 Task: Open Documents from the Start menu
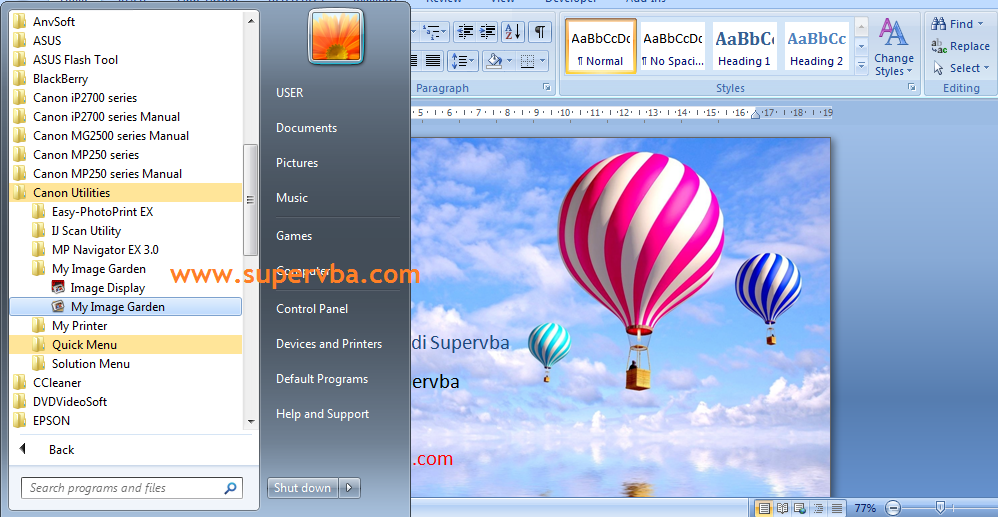pos(306,128)
